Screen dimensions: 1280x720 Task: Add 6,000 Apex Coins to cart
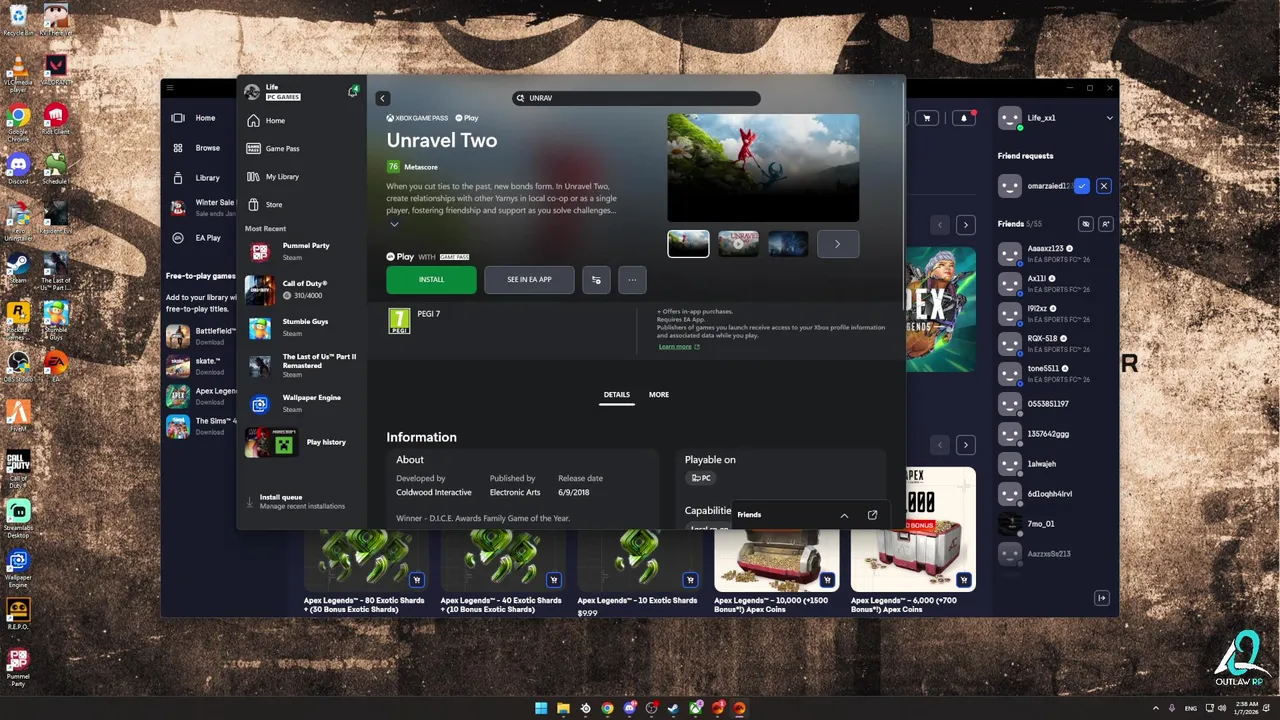tap(963, 580)
